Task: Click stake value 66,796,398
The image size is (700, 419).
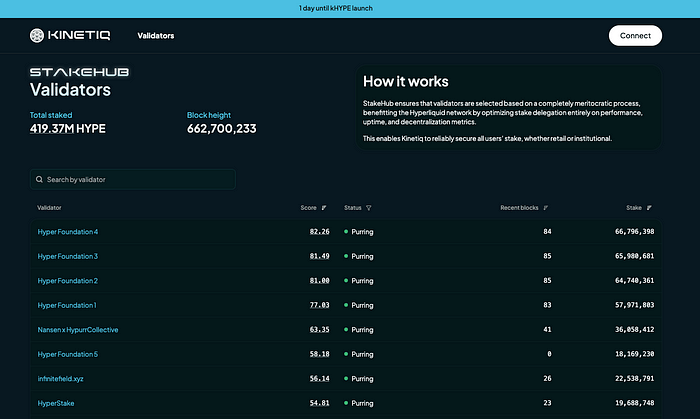Action: (634, 232)
